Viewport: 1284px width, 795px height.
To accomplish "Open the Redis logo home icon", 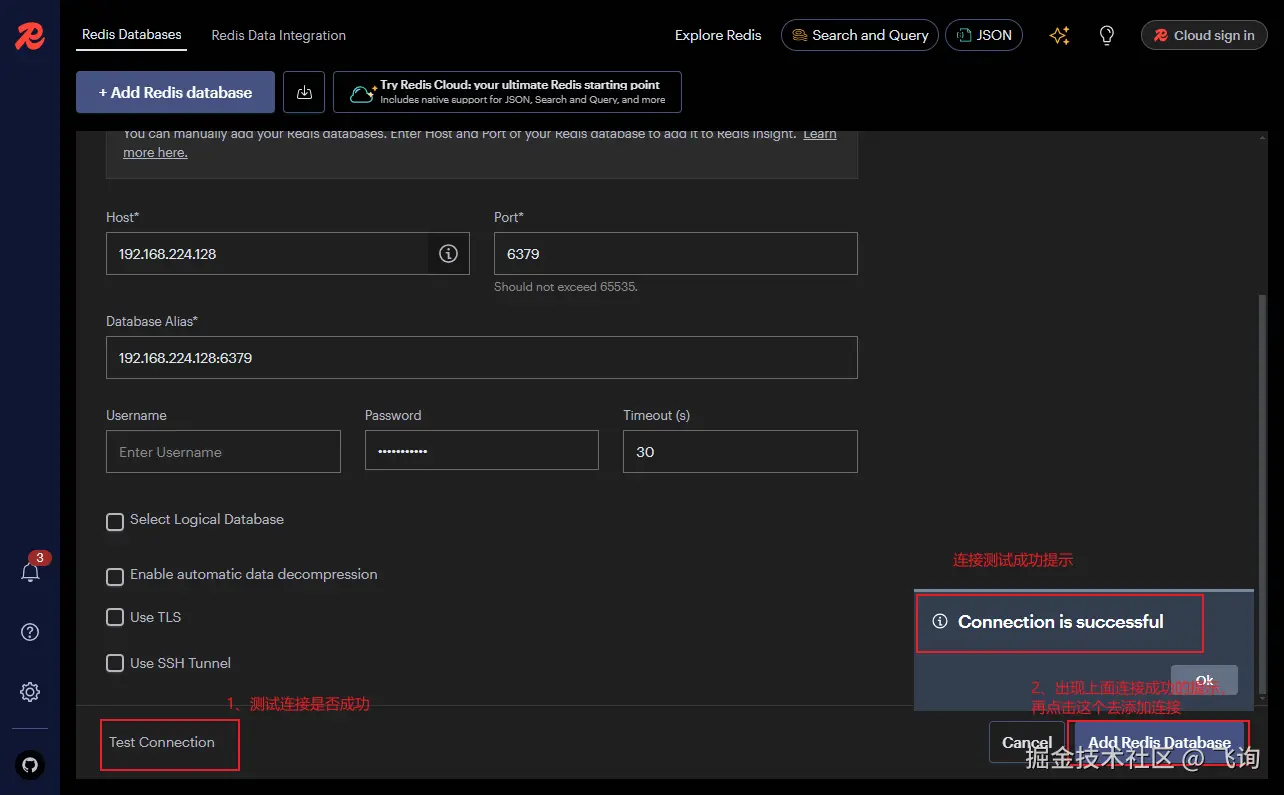I will click(29, 36).
